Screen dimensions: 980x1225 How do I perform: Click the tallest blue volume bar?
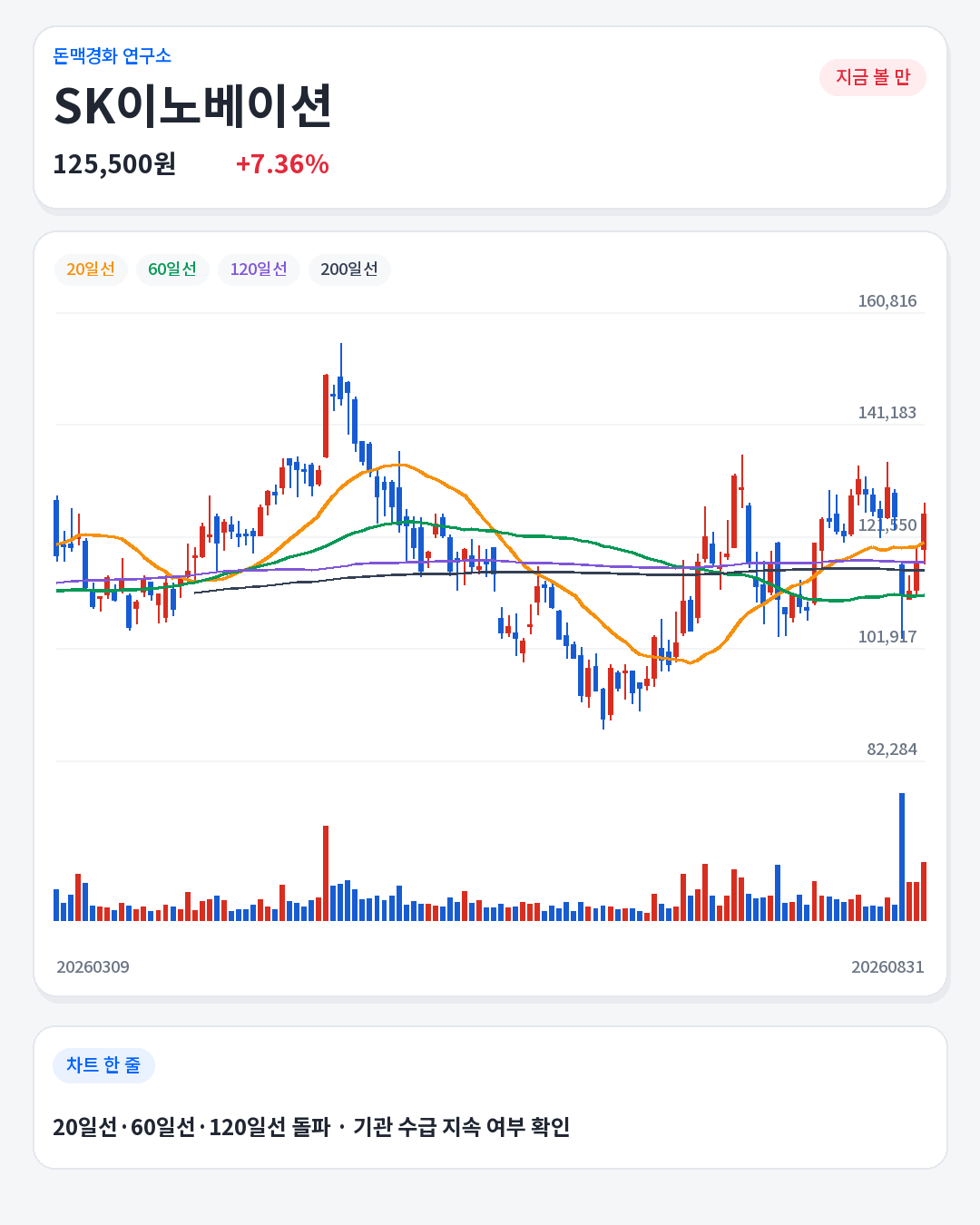coord(902,857)
